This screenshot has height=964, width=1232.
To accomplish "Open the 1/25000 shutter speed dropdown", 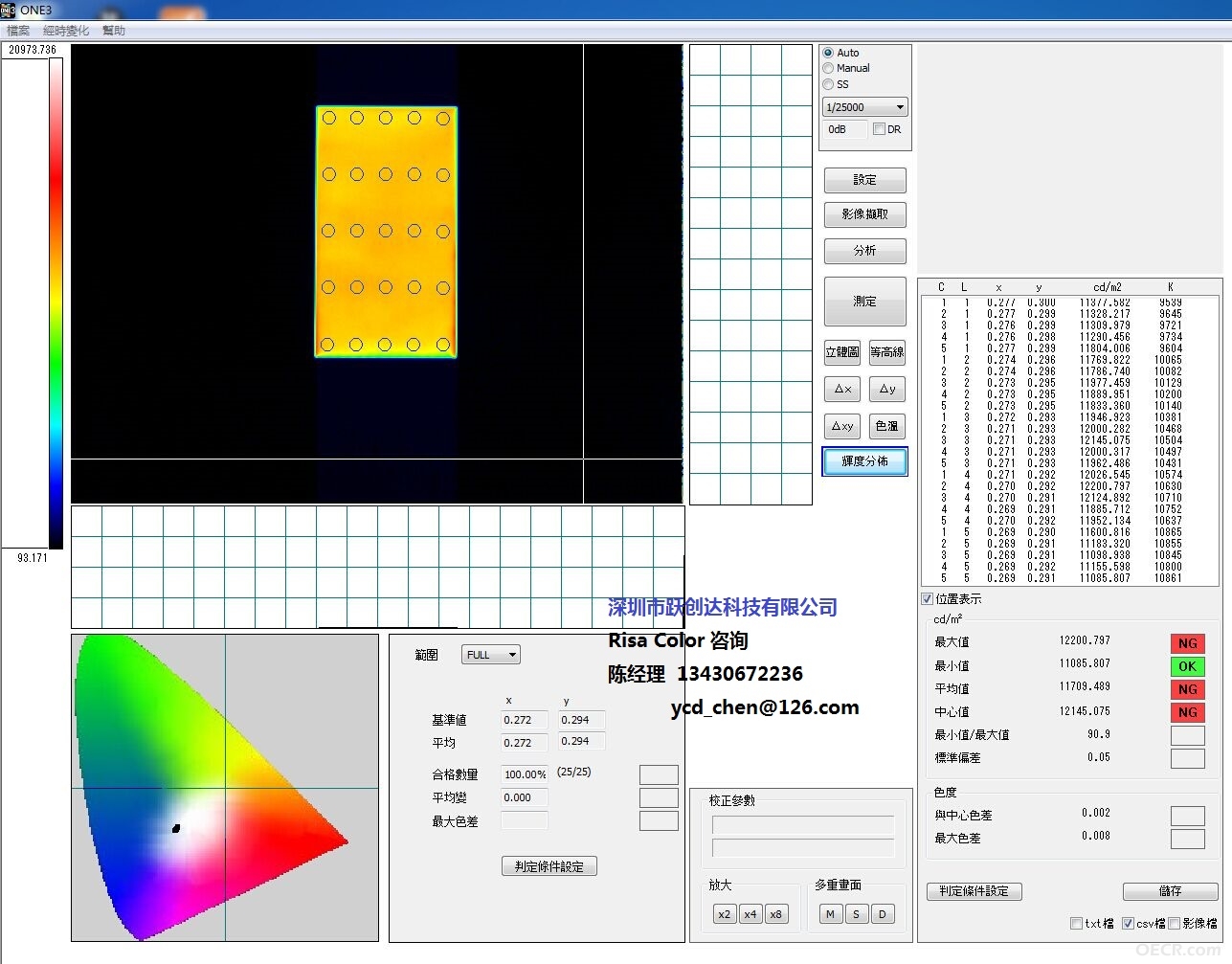I will tap(865, 107).
